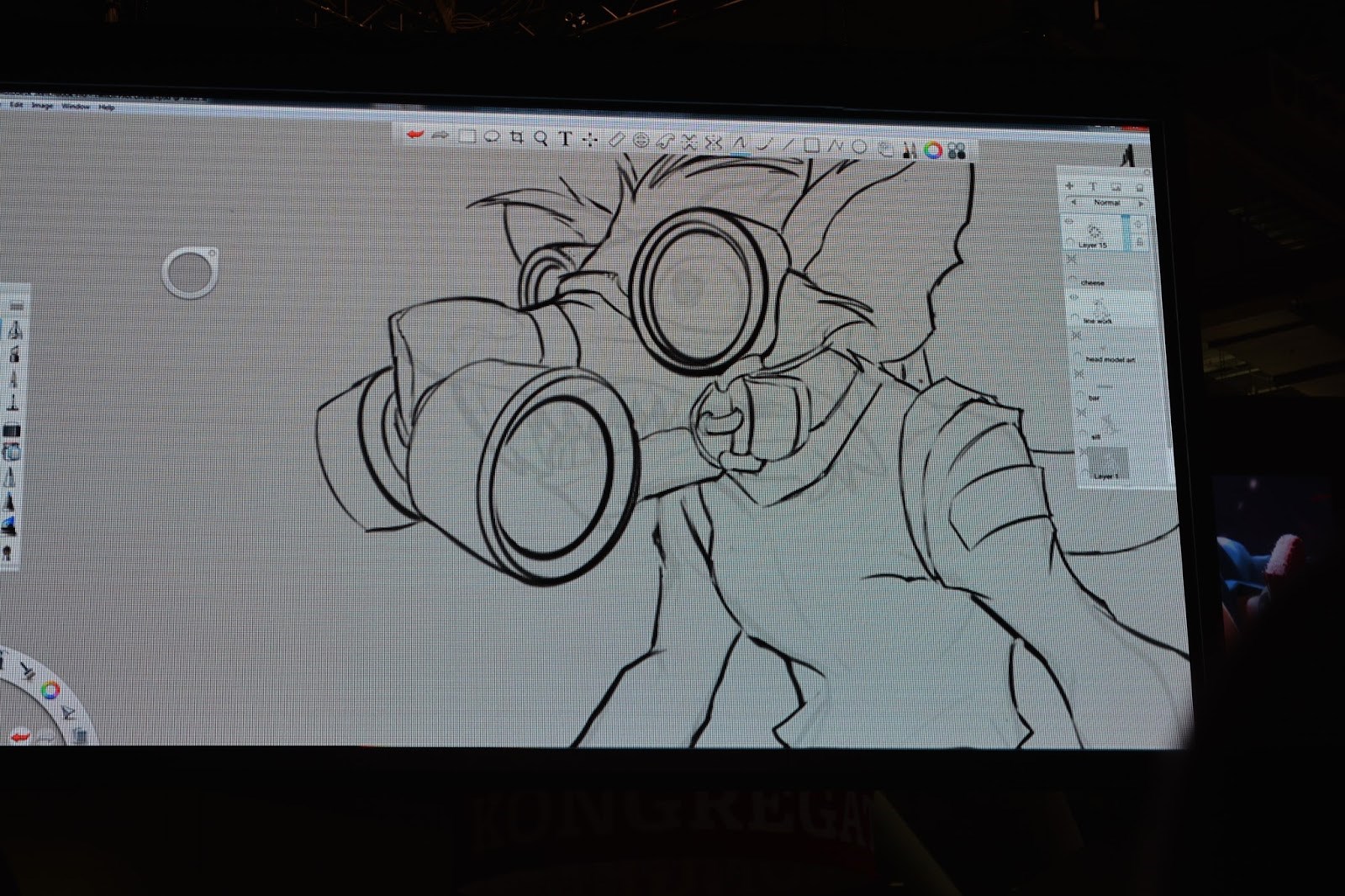Adjust the Layer 15 opacity slider
The height and width of the screenshot is (896, 1345).
tap(1126, 232)
